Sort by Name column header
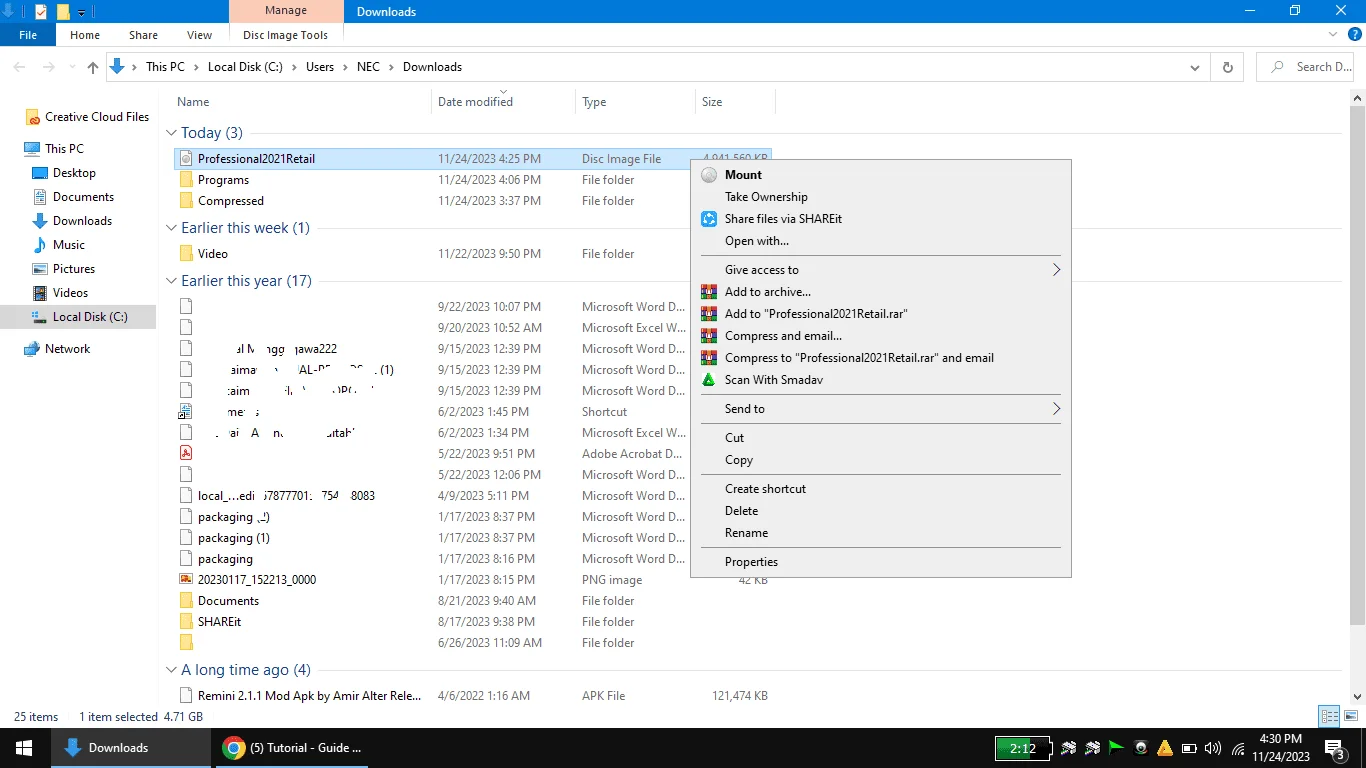Viewport: 1366px width, 768px height. [x=300, y=102]
